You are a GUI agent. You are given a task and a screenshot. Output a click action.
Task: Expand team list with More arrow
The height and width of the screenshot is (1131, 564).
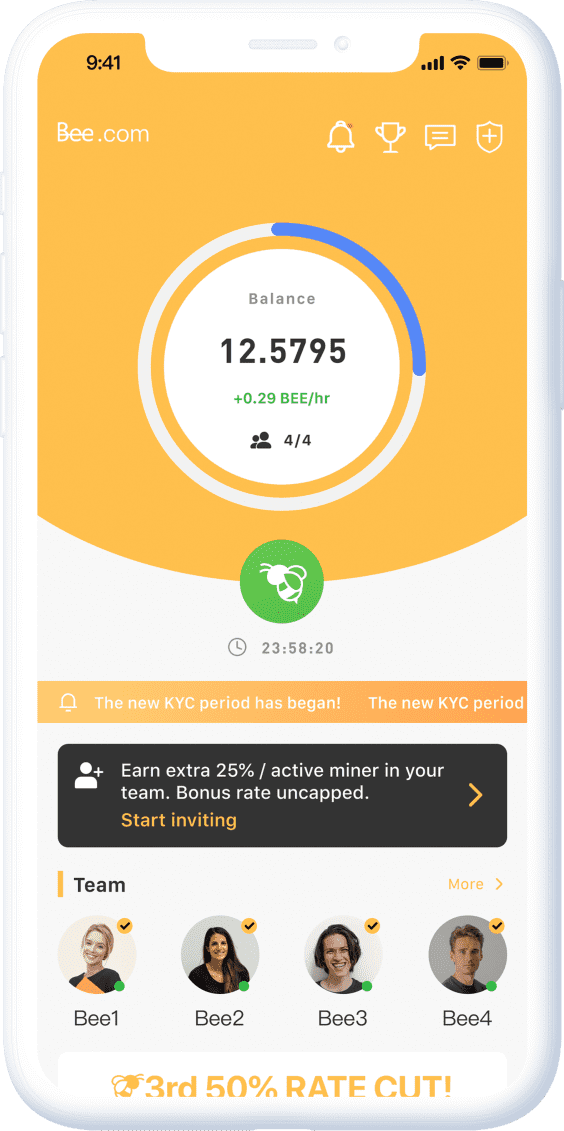pos(475,884)
